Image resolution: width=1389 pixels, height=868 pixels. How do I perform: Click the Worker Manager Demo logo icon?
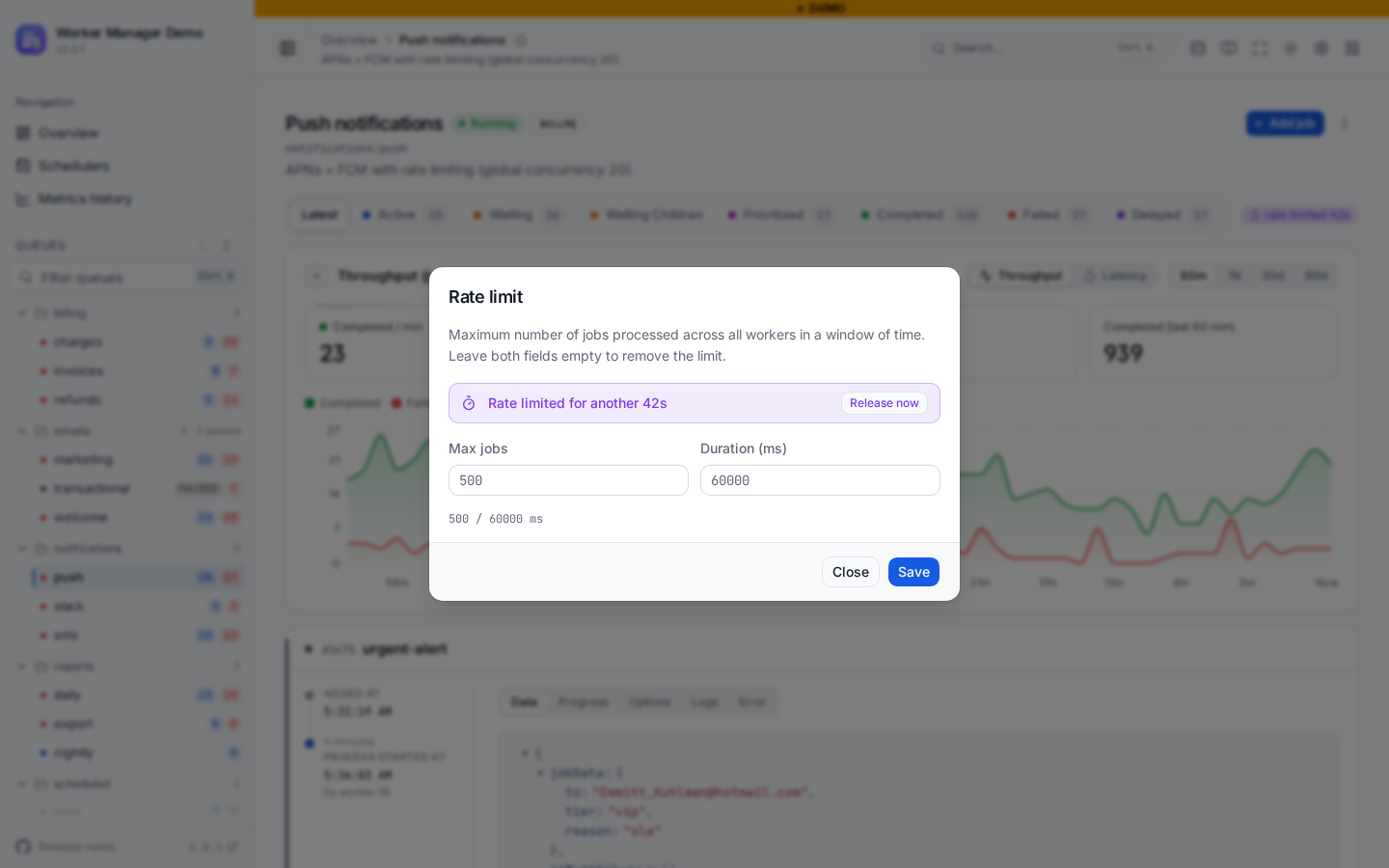click(x=31, y=40)
